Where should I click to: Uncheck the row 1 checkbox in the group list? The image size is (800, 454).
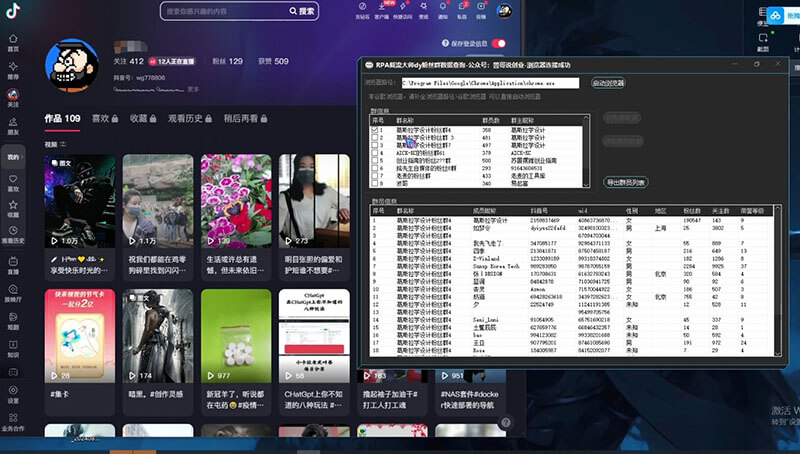point(375,130)
